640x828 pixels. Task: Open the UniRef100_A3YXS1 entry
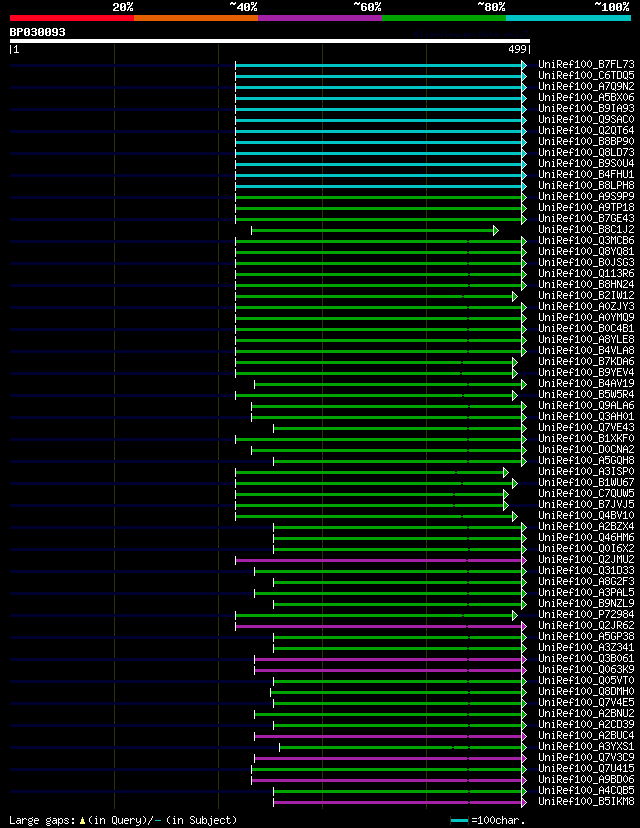pyautogui.click(x=586, y=747)
